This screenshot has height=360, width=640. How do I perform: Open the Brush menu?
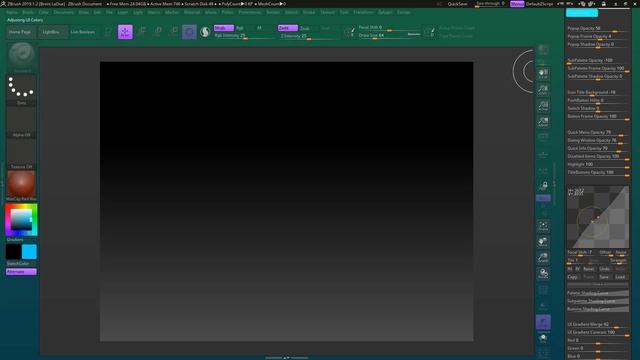tap(28, 12)
